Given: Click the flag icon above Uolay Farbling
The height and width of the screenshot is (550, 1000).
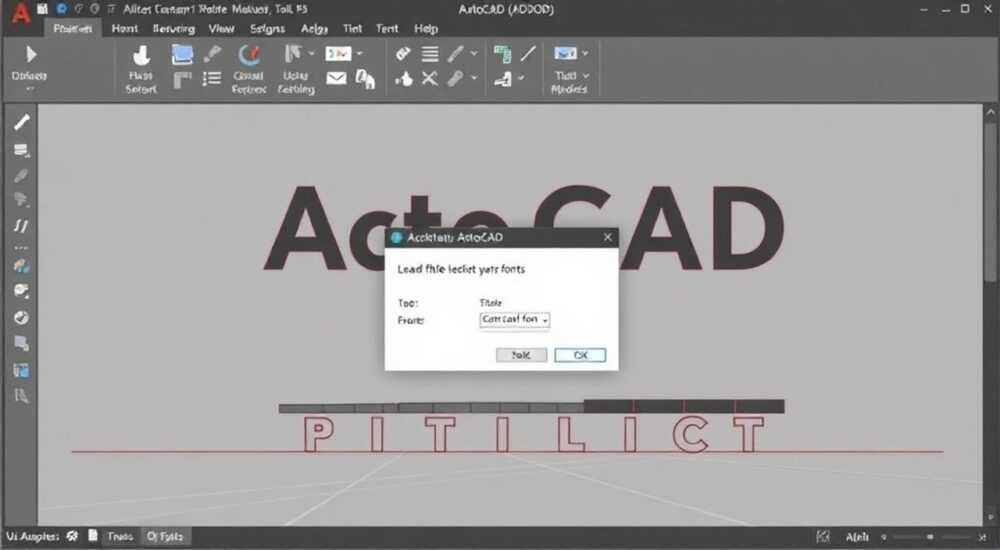Looking at the screenshot, I should click(293, 54).
